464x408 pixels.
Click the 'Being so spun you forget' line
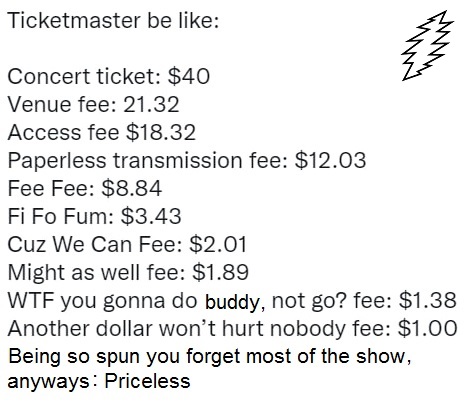pos(209,357)
